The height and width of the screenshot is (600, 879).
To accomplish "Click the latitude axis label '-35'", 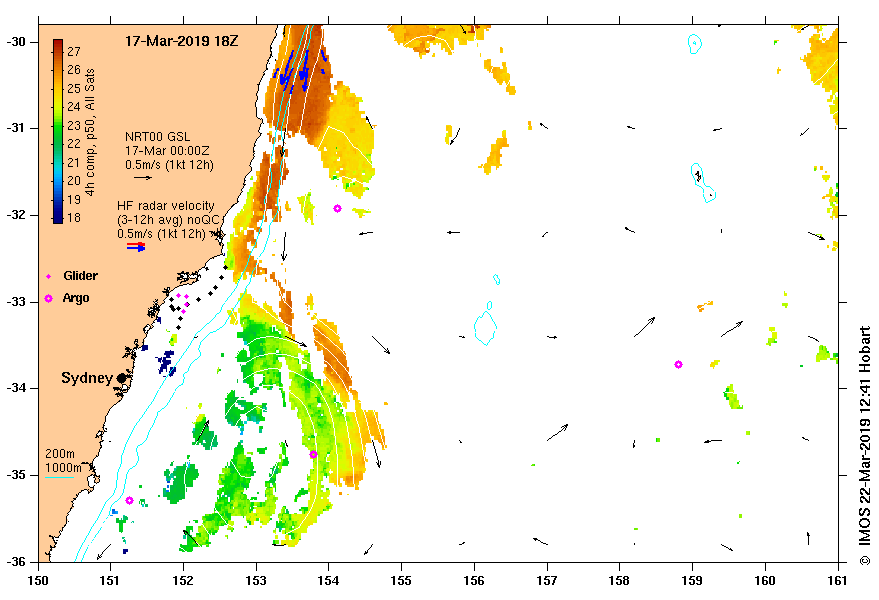I will click(x=16, y=475).
